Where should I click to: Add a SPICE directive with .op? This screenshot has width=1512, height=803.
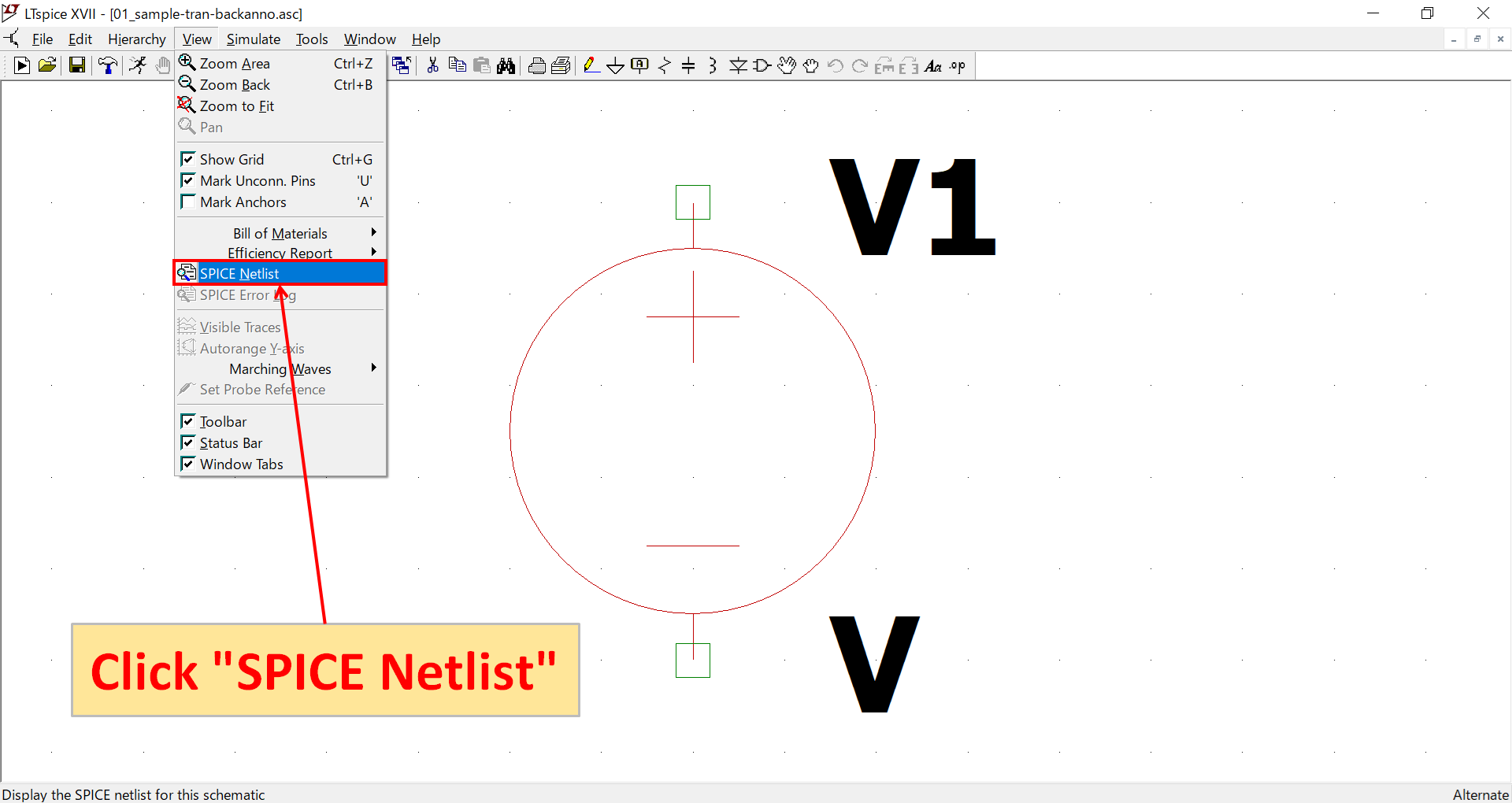tap(957, 65)
